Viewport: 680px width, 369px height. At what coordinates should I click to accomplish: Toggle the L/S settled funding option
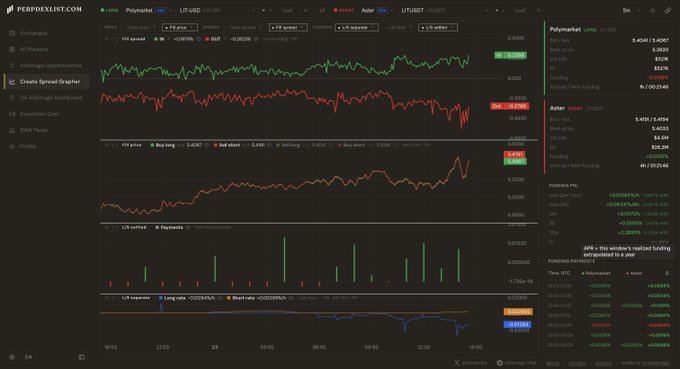[438, 27]
